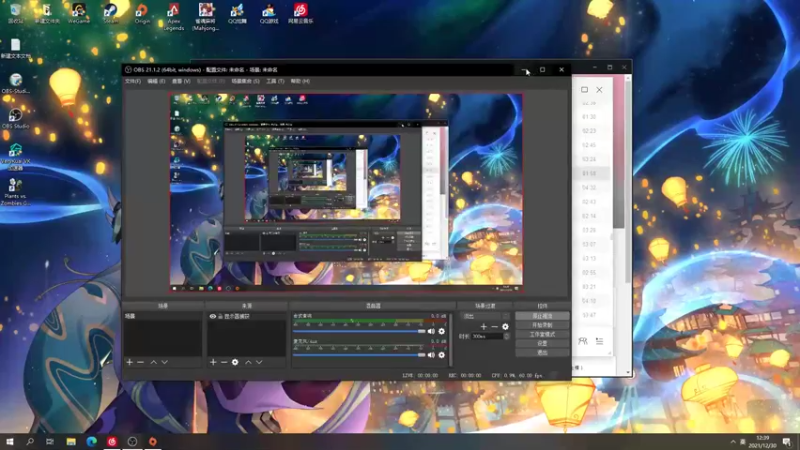
Task: Open source properties via the Sources gear icon
Action: pyautogui.click(x=235, y=362)
